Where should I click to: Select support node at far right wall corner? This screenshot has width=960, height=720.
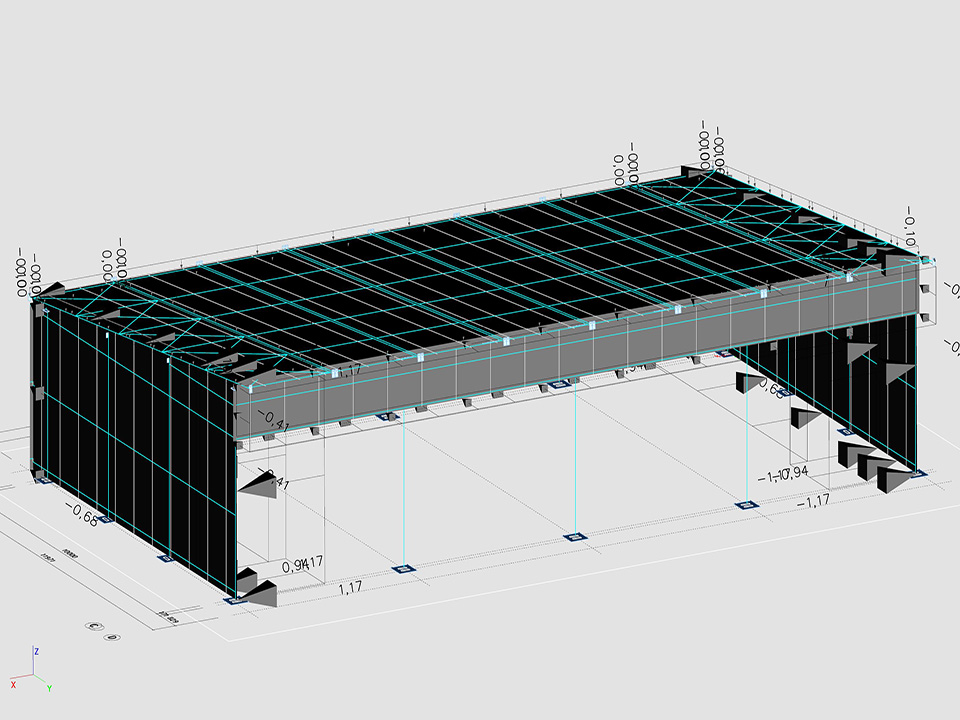click(918, 473)
